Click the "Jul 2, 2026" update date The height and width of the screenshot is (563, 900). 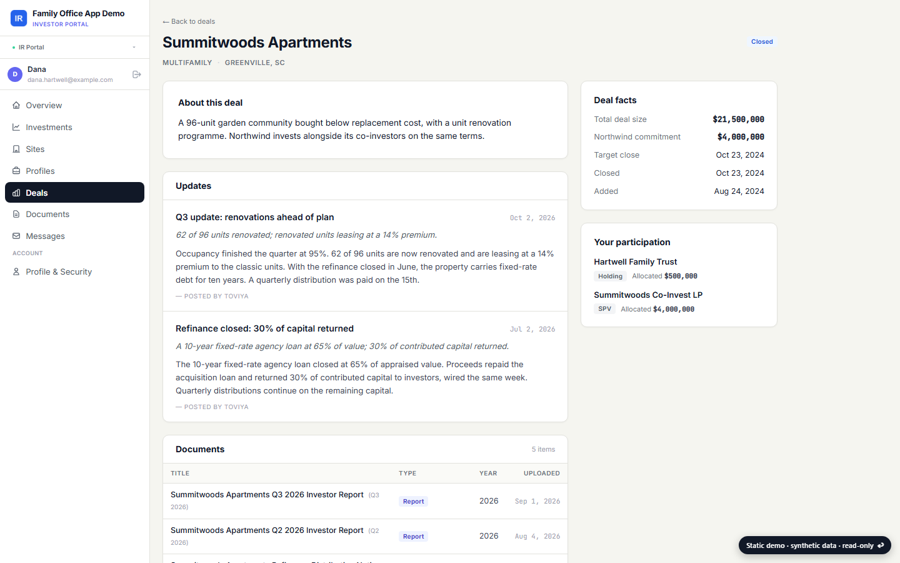(x=532, y=329)
